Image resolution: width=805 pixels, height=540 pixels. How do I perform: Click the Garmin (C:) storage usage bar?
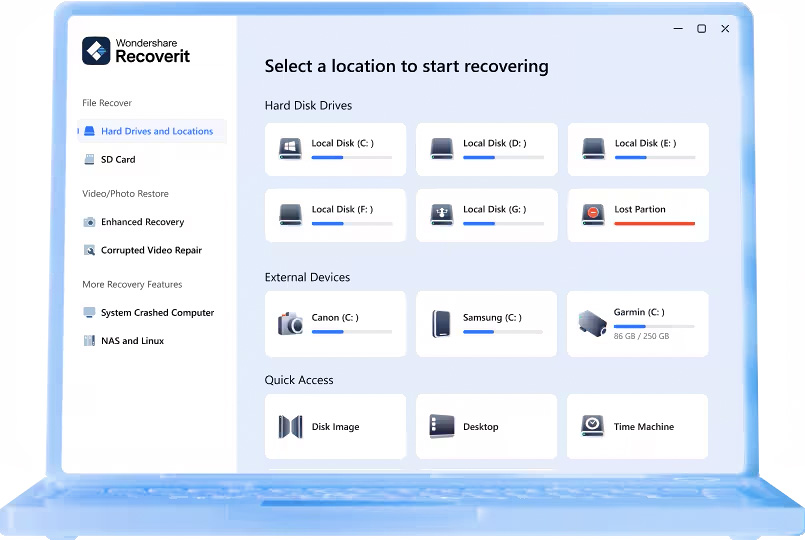654,326
